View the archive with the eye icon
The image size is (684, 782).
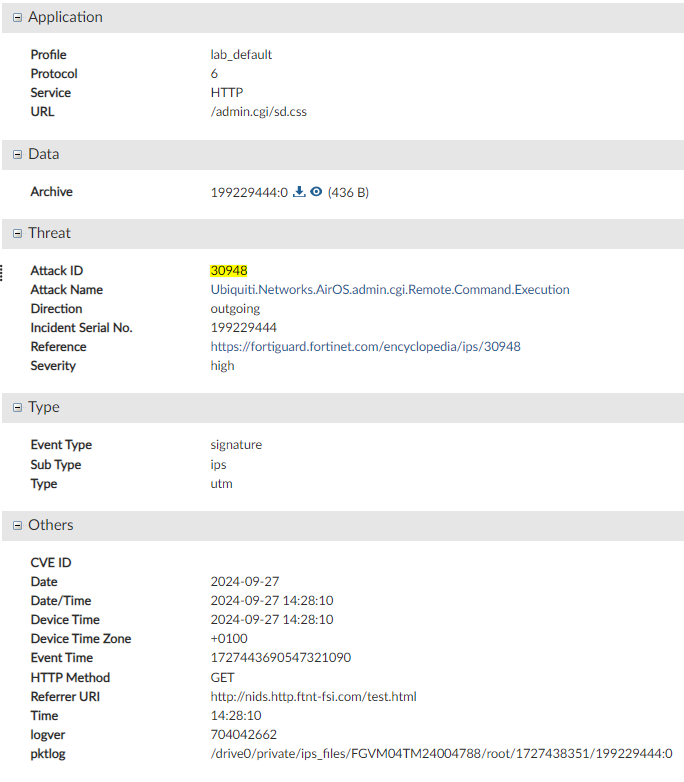point(316,192)
